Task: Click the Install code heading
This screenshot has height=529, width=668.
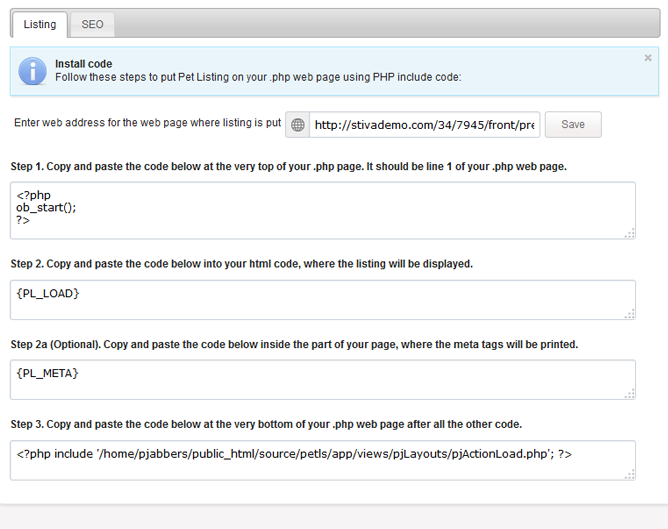Action: pyautogui.click(x=84, y=64)
